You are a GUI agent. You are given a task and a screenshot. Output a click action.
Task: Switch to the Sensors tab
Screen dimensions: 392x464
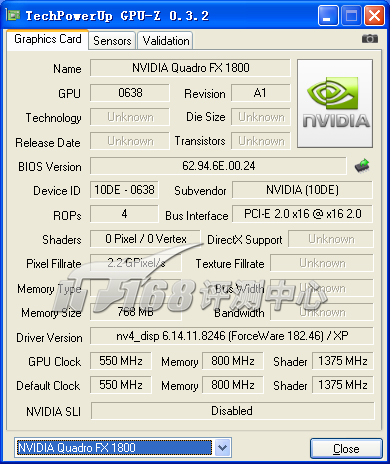tap(112, 41)
